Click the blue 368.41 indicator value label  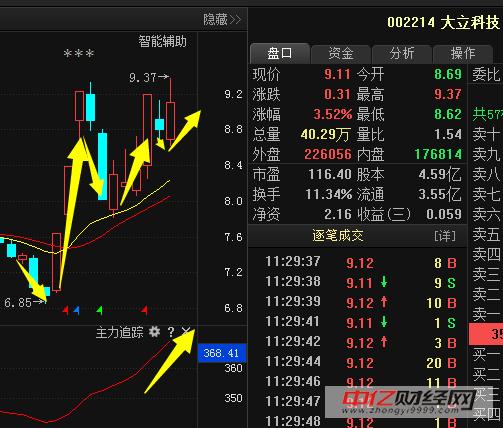click(222, 353)
